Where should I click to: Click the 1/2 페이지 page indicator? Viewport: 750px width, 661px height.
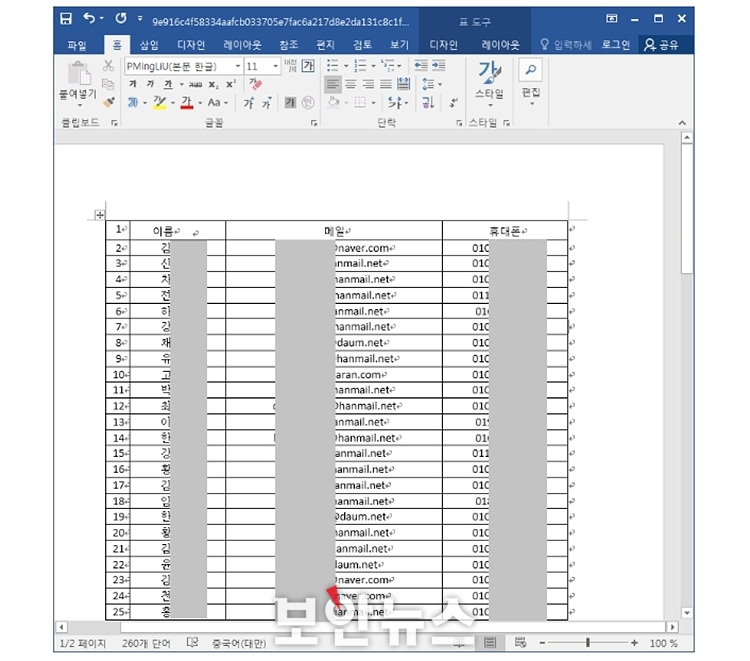[x=82, y=643]
